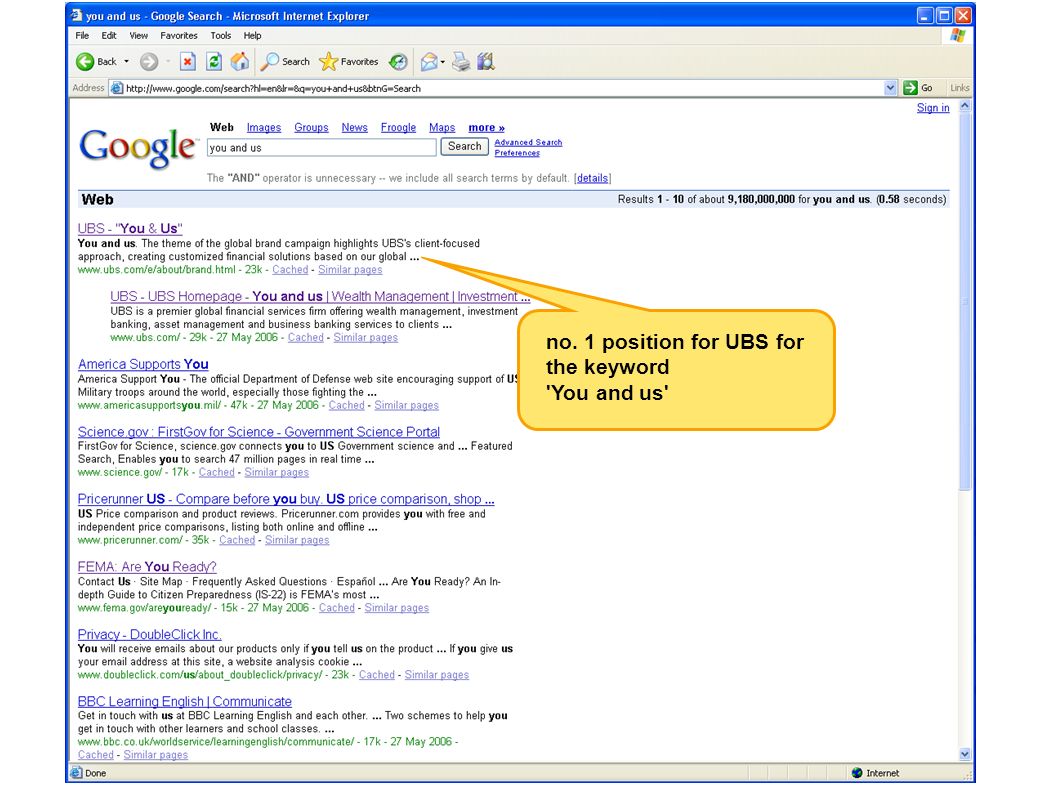Click the Back arrow icon
1056x792 pixels.
click(x=85, y=62)
